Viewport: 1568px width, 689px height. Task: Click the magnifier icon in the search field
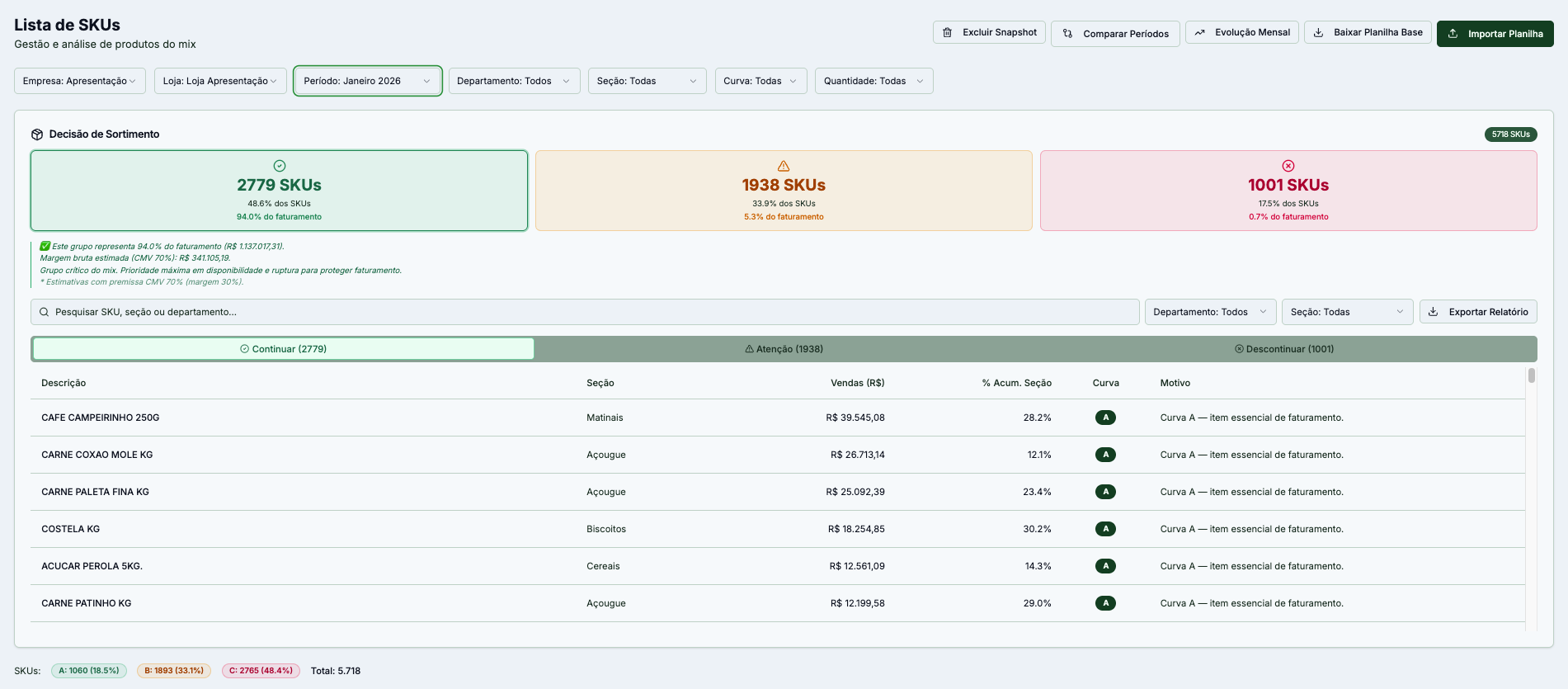tap(45, 312)
